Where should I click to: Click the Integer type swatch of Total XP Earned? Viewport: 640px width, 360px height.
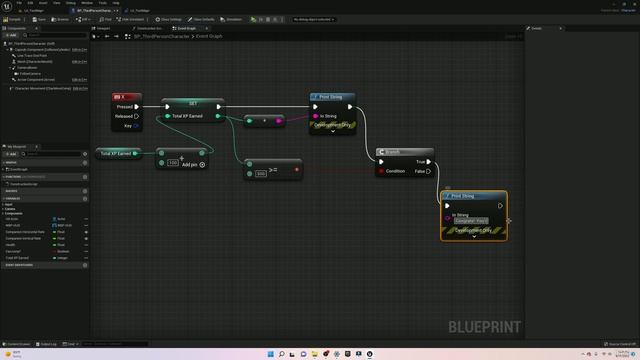click(x=54, y=258)
